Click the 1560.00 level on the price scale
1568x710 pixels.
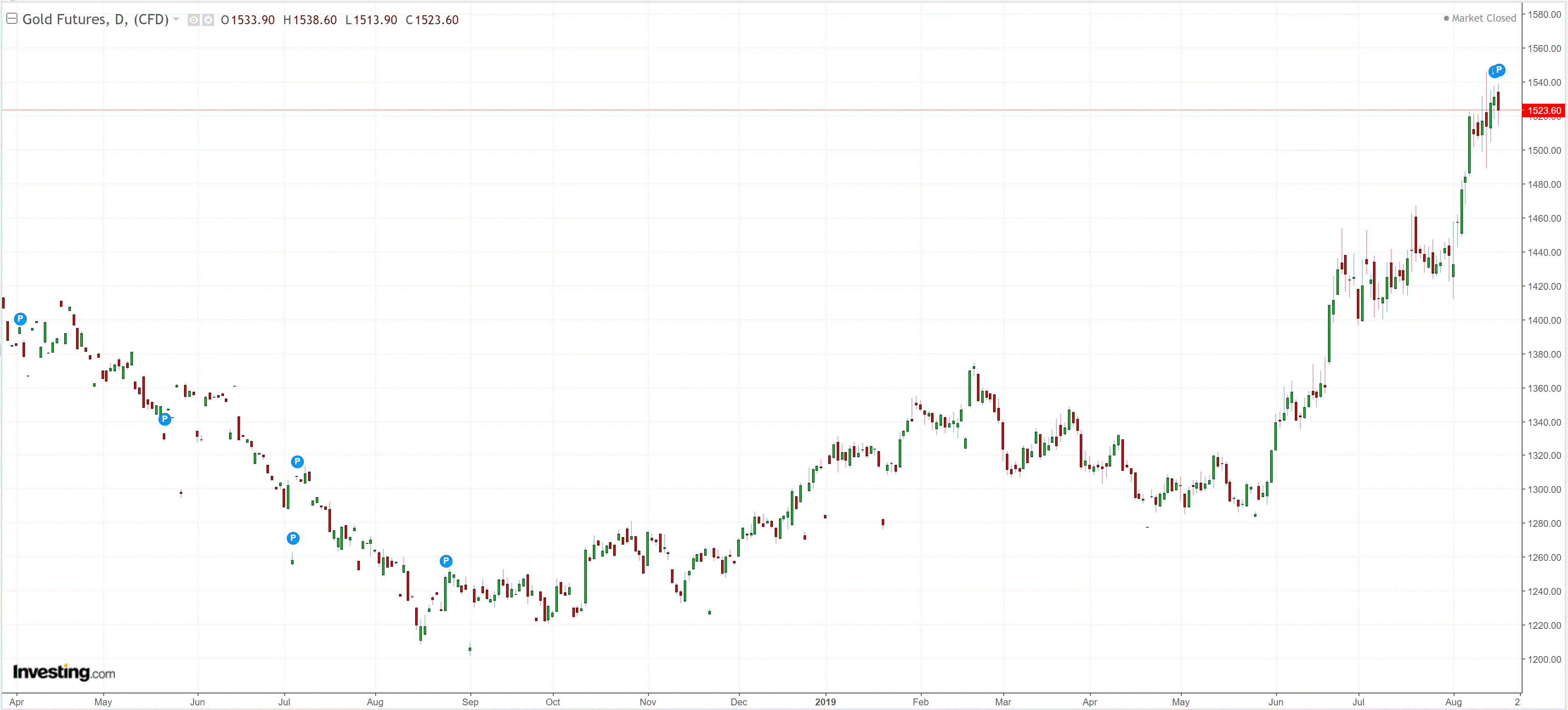(x=1544, y=49)
